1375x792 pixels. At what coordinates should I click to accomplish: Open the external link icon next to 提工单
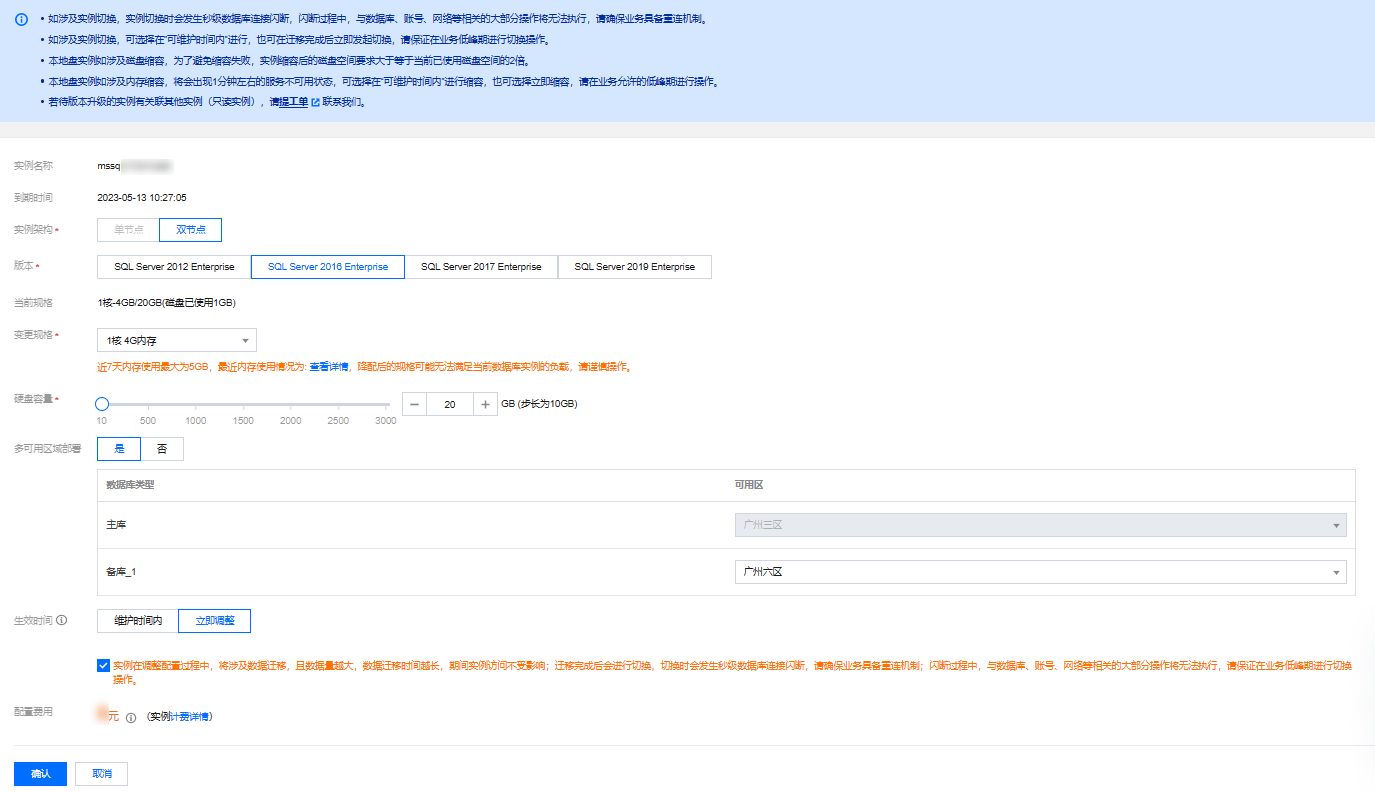[315, 103]
